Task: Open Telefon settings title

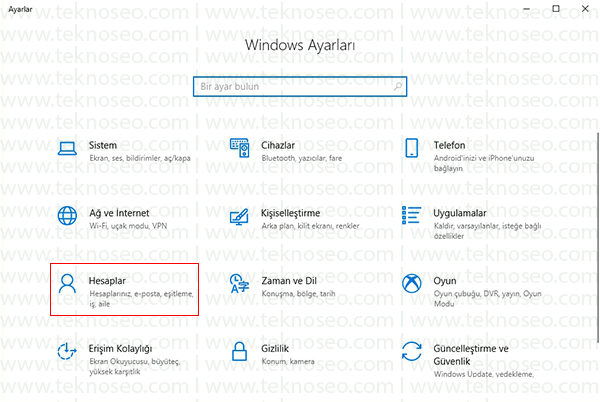Action: pos(449,145)
